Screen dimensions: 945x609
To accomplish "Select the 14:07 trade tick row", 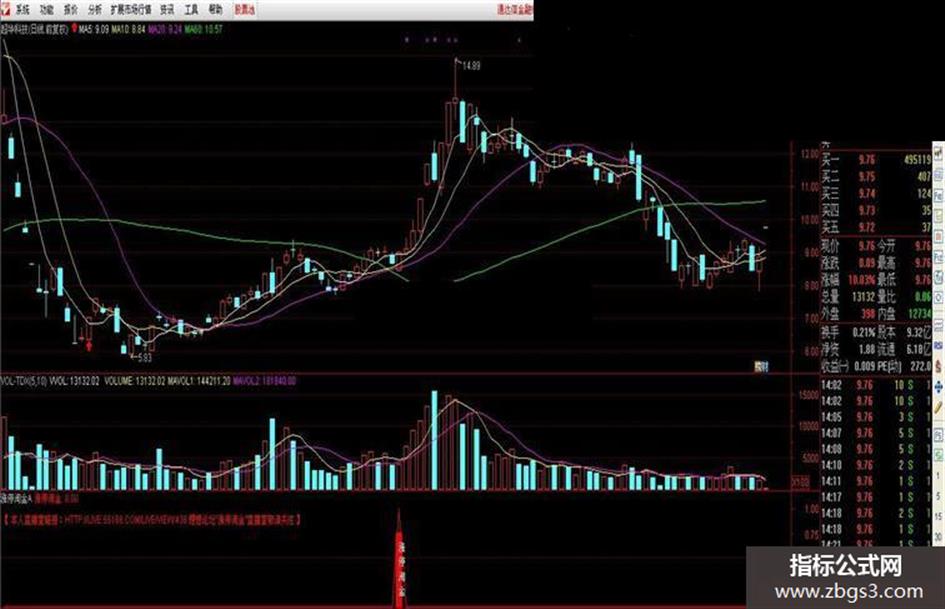I will coord(876,433).
